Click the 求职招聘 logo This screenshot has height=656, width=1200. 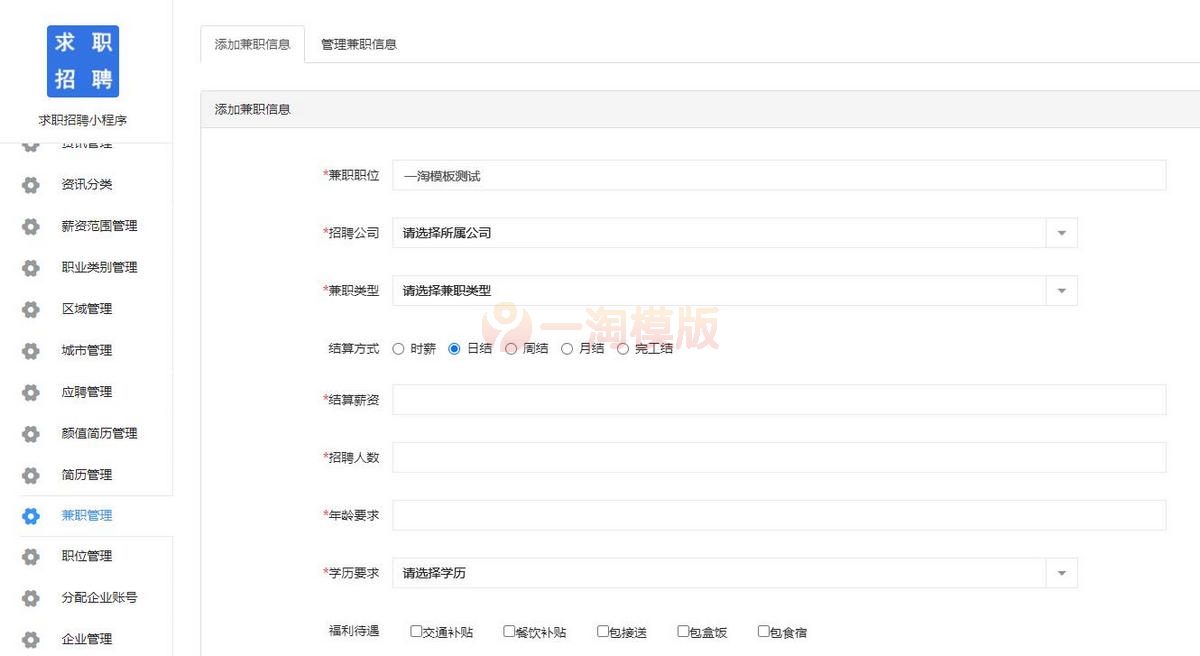point(82,61)
